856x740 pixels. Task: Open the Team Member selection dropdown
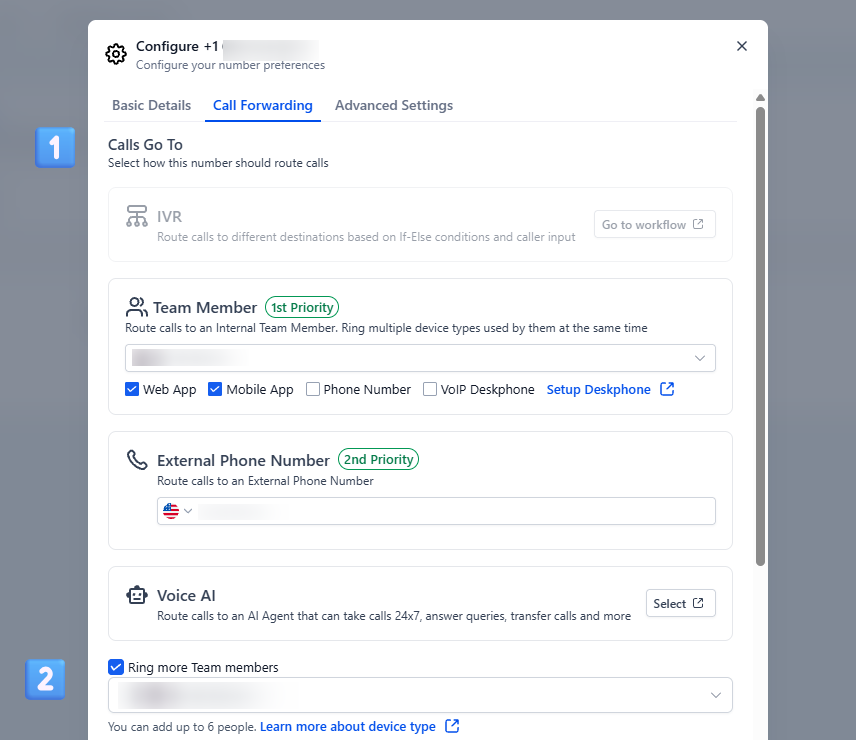[420, 358]
